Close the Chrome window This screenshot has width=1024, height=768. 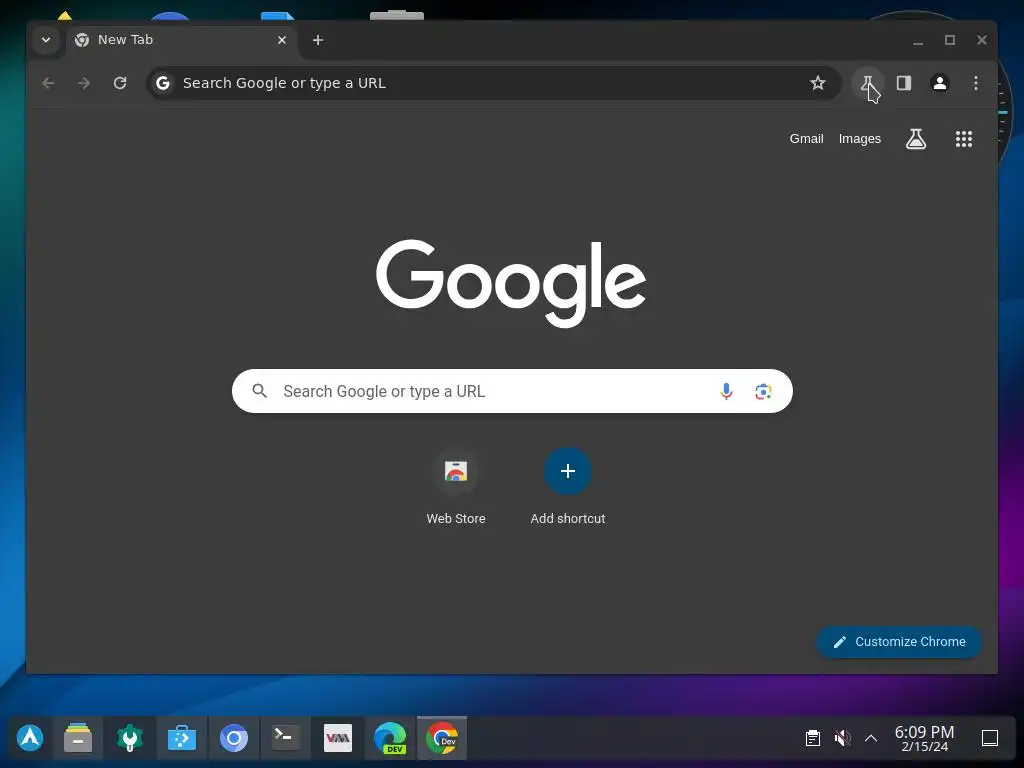click(982, 40)
